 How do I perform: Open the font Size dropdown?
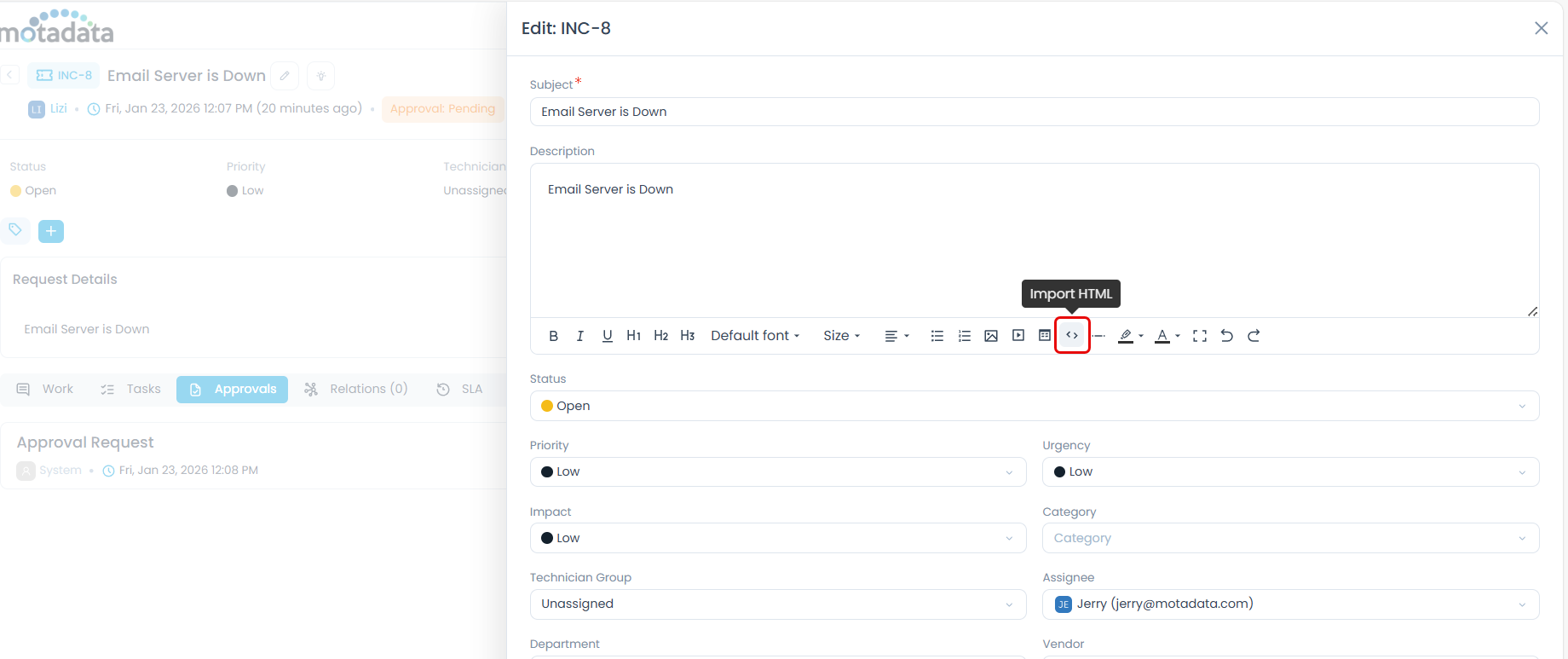pyautogui.click(x=841, y=336)
